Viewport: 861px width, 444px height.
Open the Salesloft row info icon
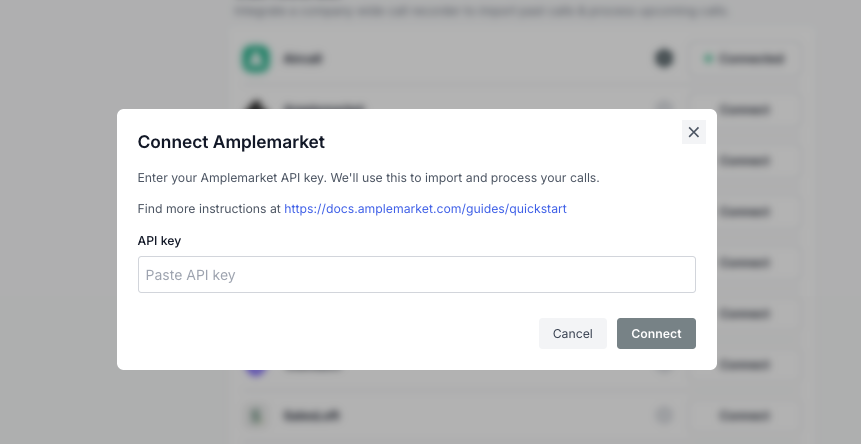click(664, 415)
